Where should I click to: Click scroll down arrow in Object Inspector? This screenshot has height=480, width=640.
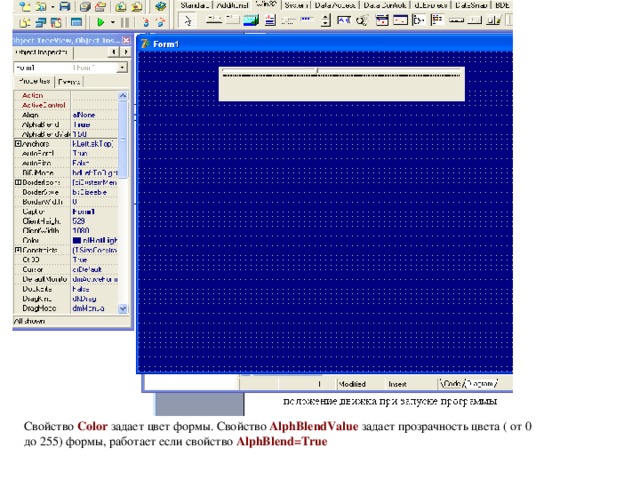[123, 309]
